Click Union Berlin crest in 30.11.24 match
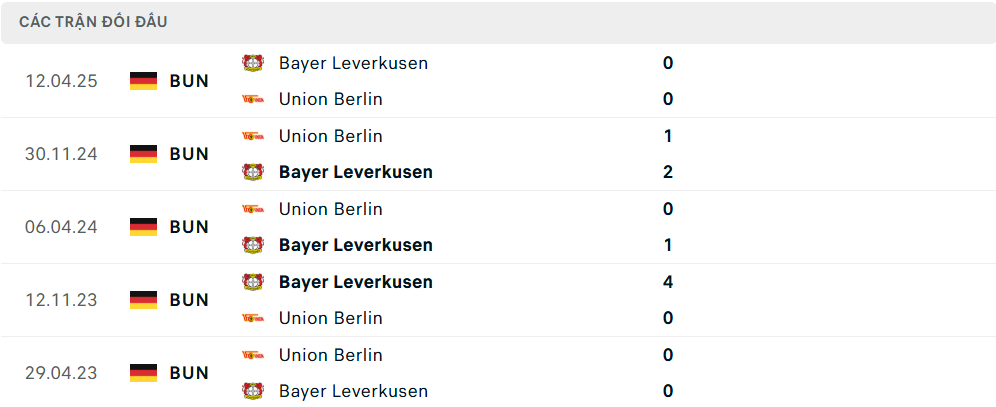The image size is (996, 407). tap(252, 136)
